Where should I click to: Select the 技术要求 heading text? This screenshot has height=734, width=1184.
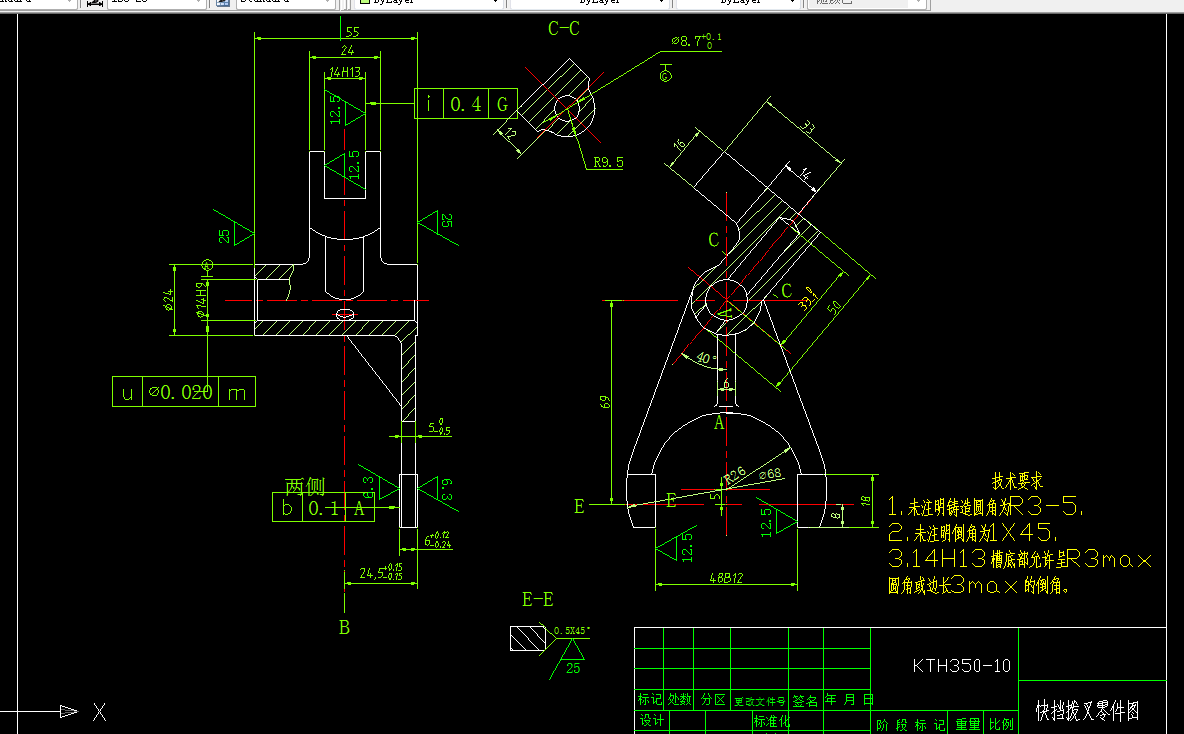pos(1017,481)
